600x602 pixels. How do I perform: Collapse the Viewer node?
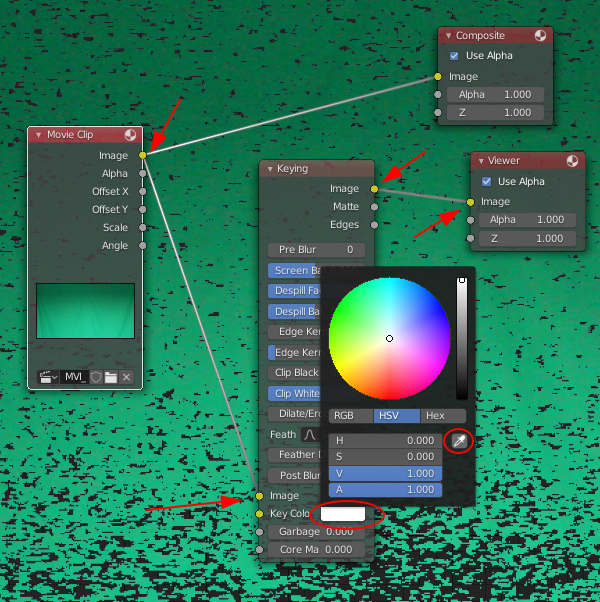(479, 160)
